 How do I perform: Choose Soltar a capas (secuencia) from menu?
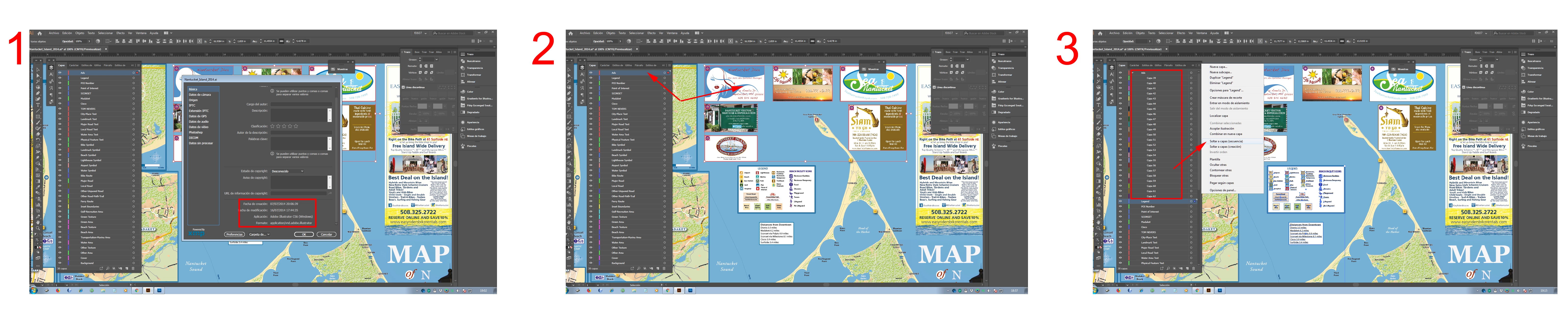point(1226,141)
